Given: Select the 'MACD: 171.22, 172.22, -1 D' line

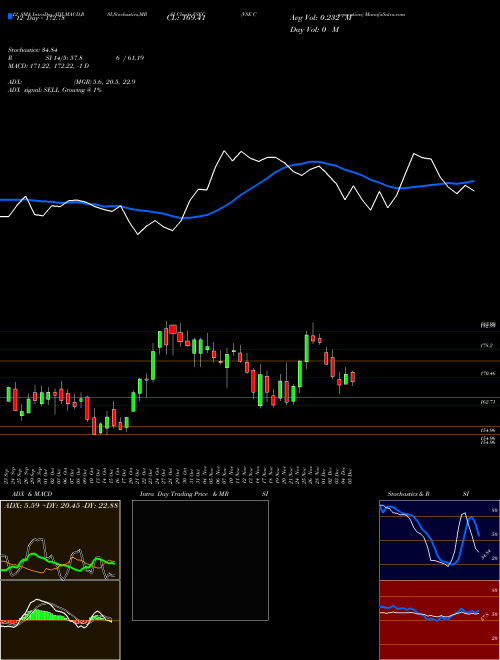Looking at the screenshot, I should 48,66.
